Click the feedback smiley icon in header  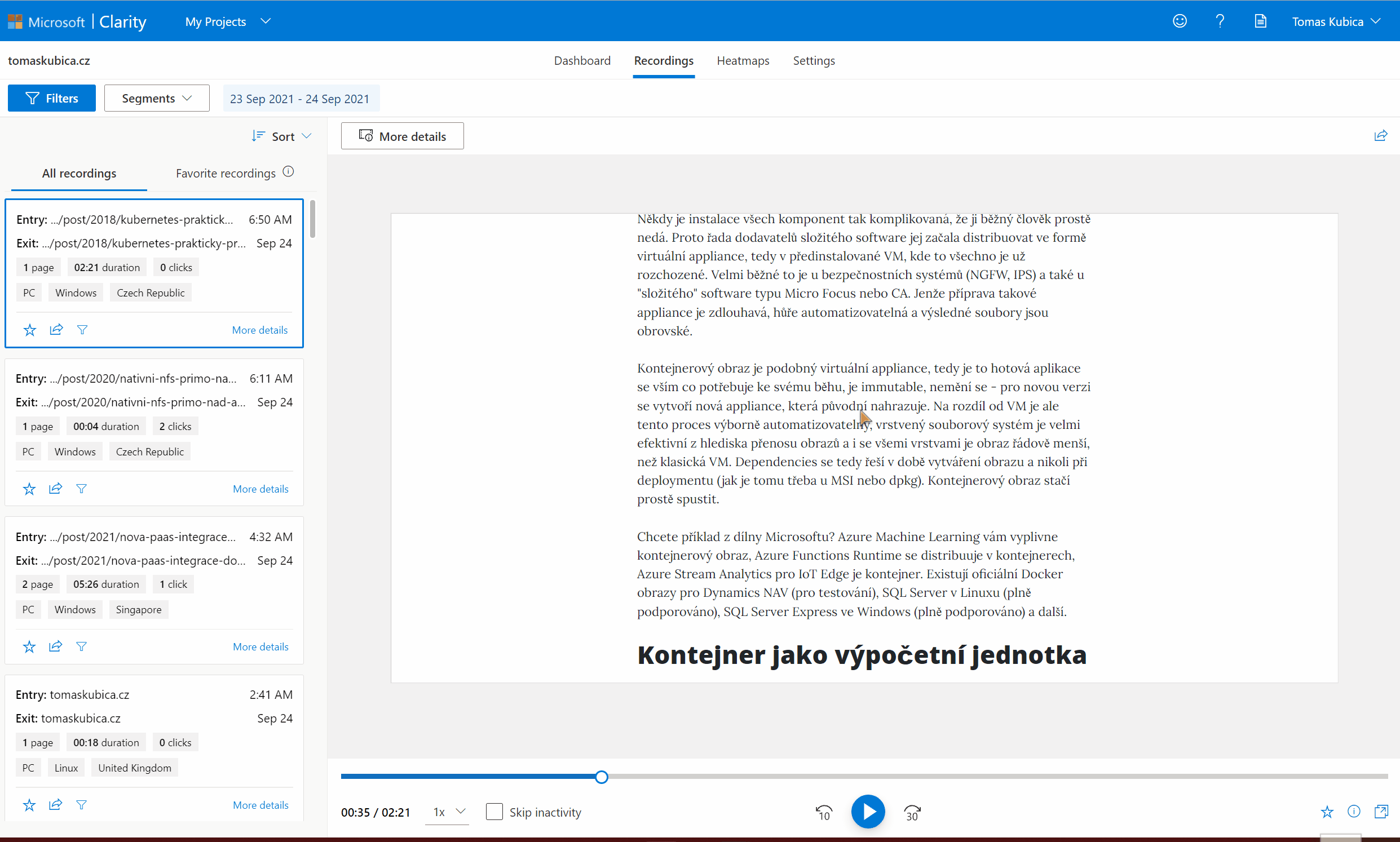(1179, 21)
